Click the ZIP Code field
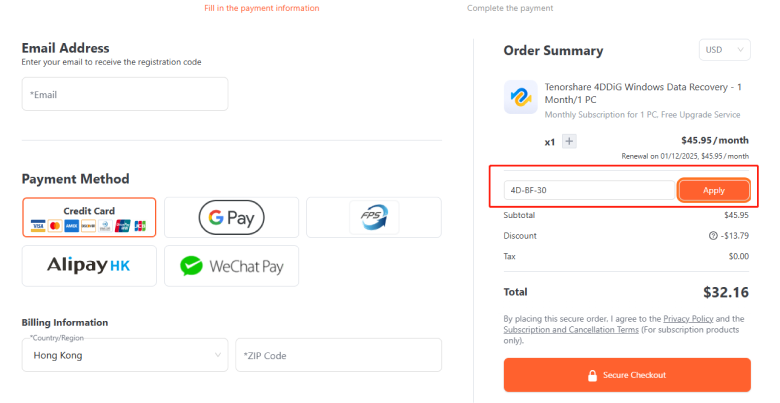 (338, 355)
